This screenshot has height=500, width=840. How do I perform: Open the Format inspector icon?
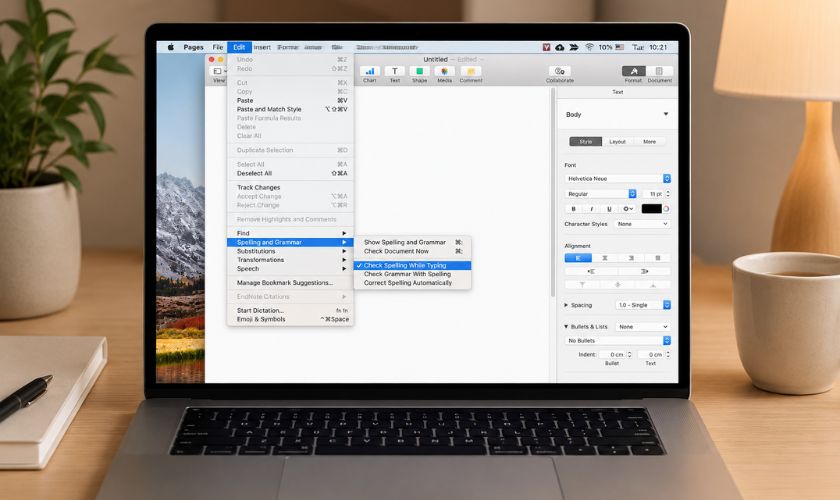click(634, 71)
